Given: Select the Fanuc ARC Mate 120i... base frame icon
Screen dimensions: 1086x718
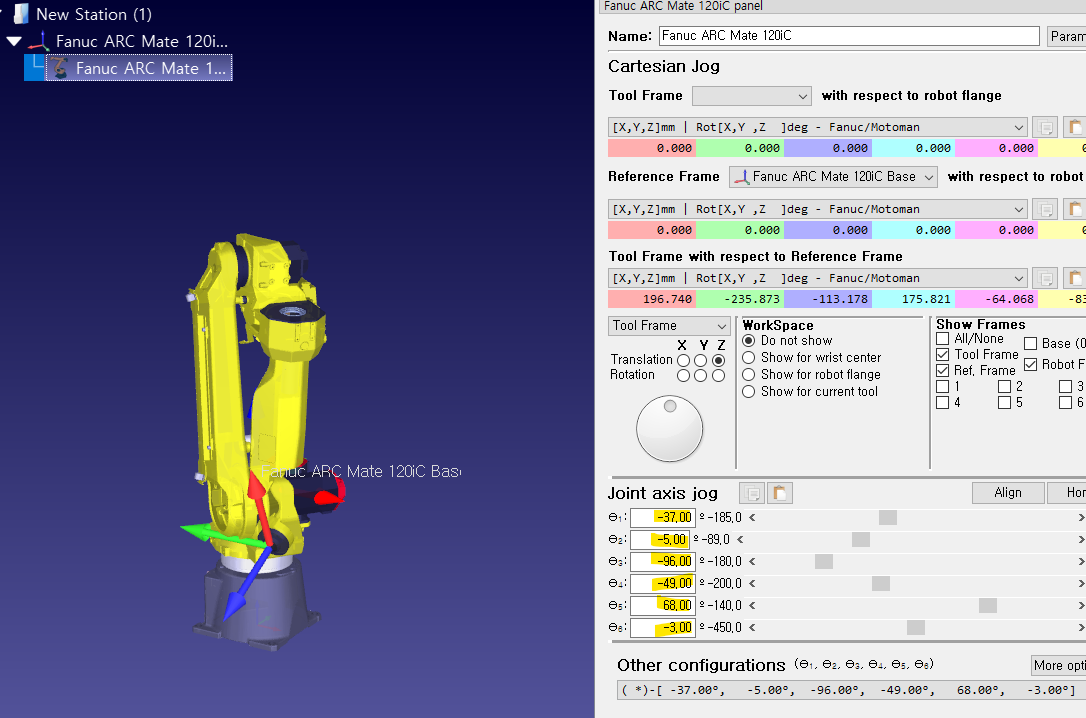Looking at the screenshot, I should 39,42.
